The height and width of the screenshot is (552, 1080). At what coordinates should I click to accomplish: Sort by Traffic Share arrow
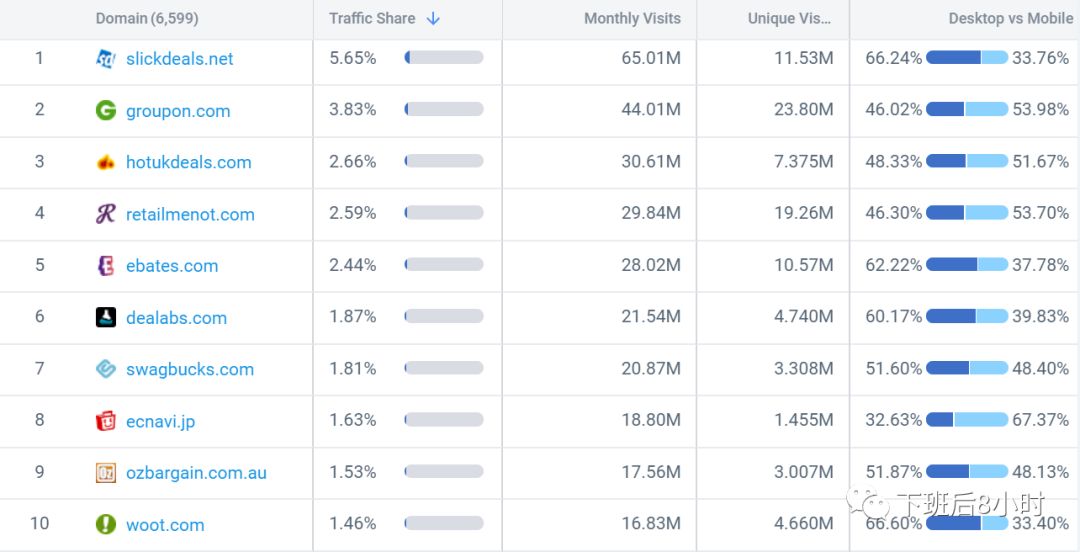pyautogui.click(x=433, y=18)
